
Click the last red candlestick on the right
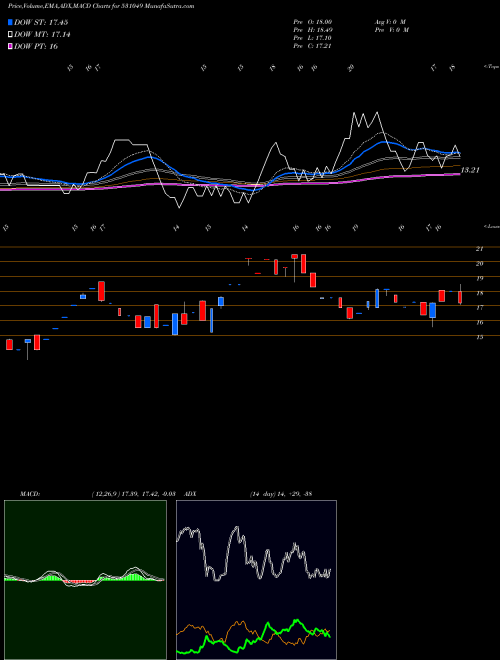click(x=460, y=297)
